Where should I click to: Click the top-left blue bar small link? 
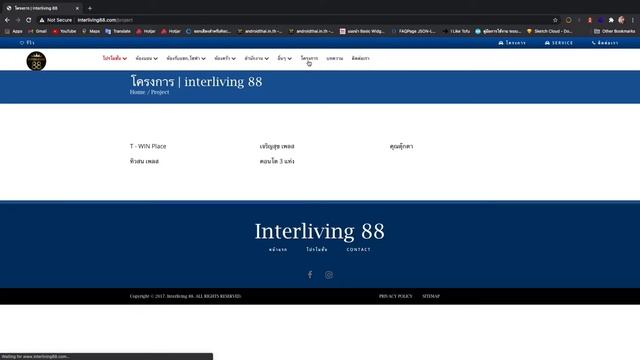coord(27,42)
